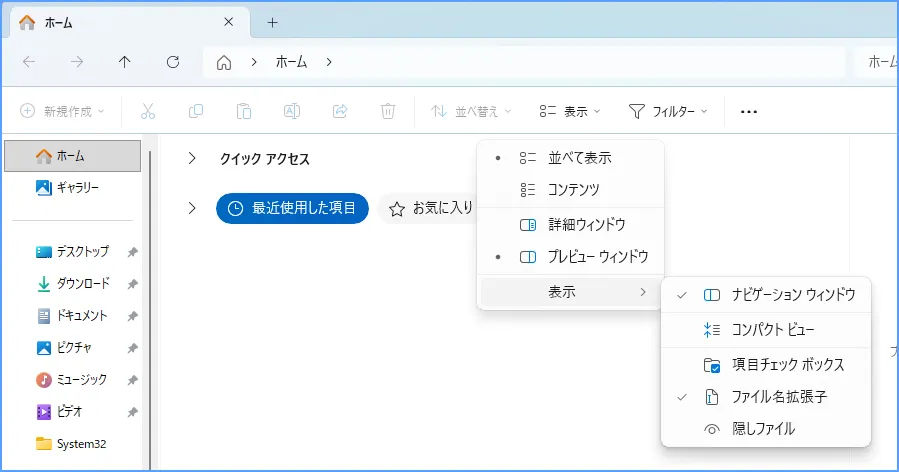899x472 pixels.
Task: Open 表示 view dropdown in toolbar
Action: click(569, 111)
